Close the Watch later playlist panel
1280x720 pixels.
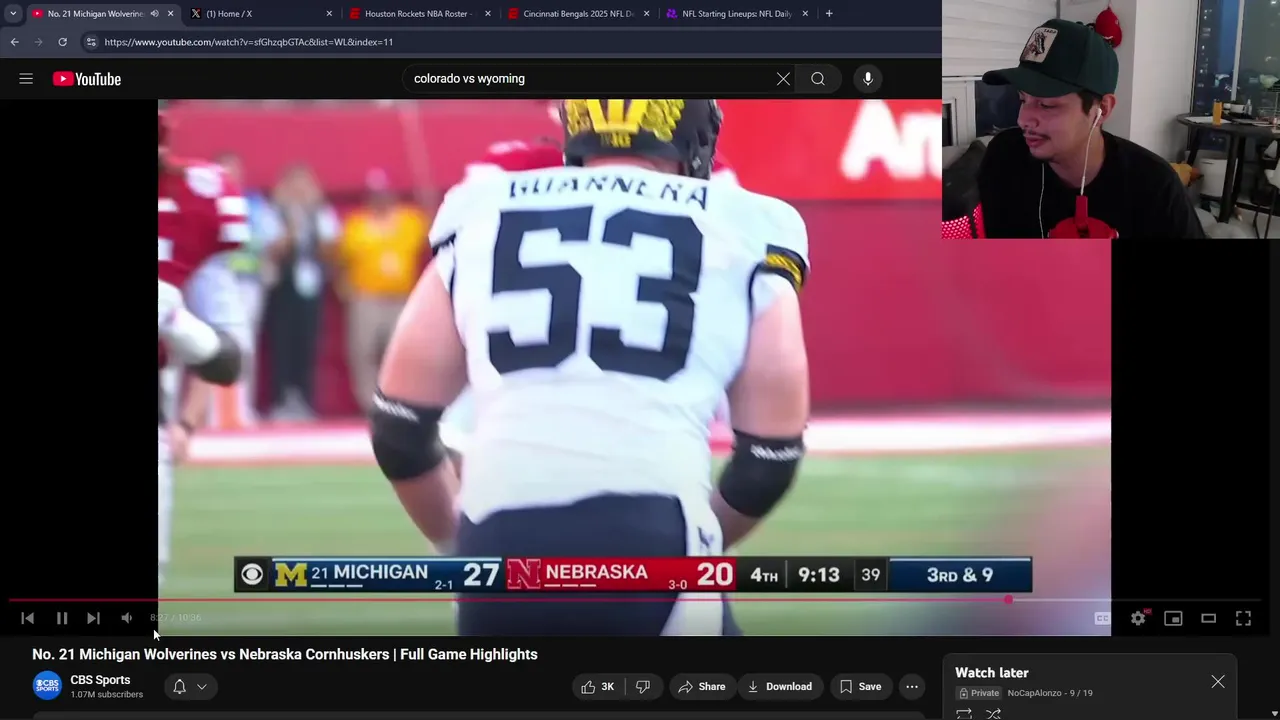tap(1218, 682)
